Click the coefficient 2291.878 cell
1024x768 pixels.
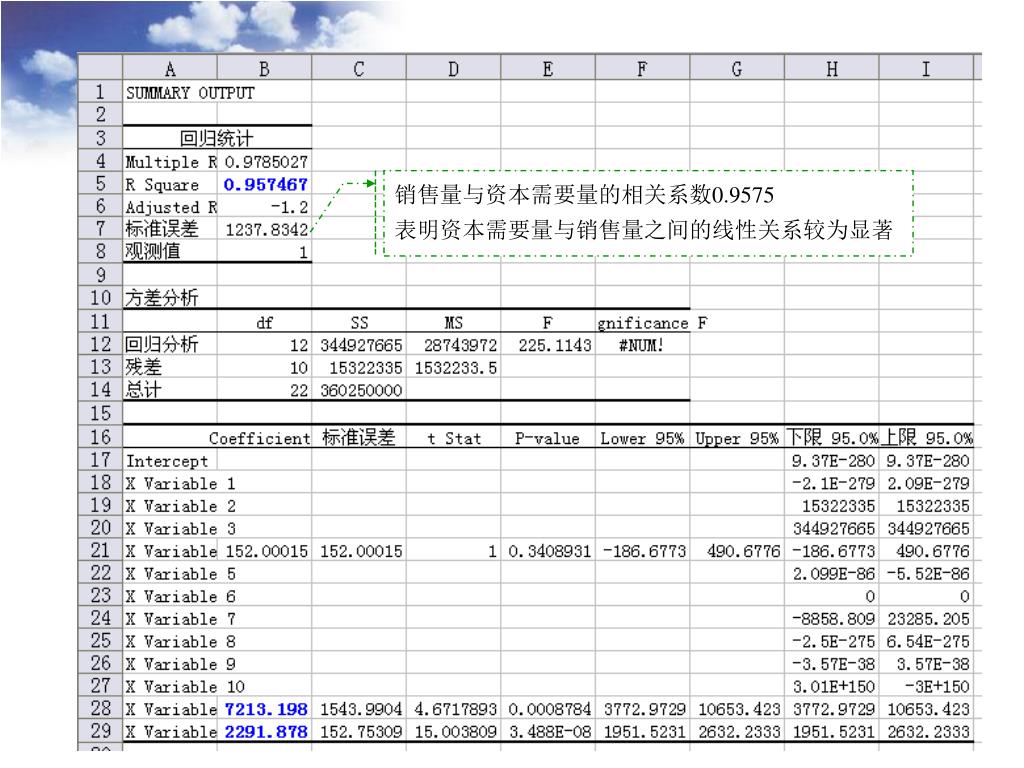click(x=264, y=731)
